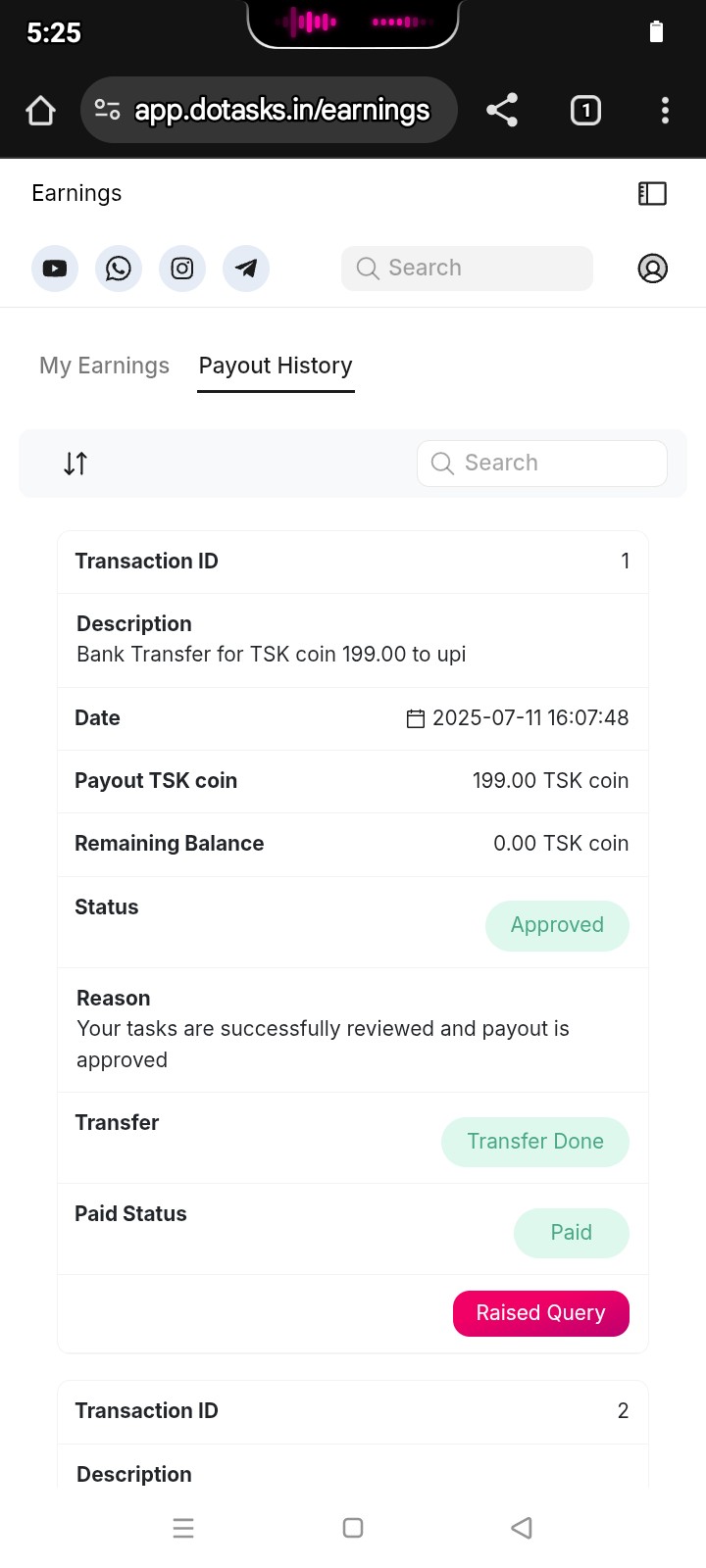This screenshot has width=706, height=1568.
Task: Click the sort order arrows icon
Action: [x=76, y=464]
